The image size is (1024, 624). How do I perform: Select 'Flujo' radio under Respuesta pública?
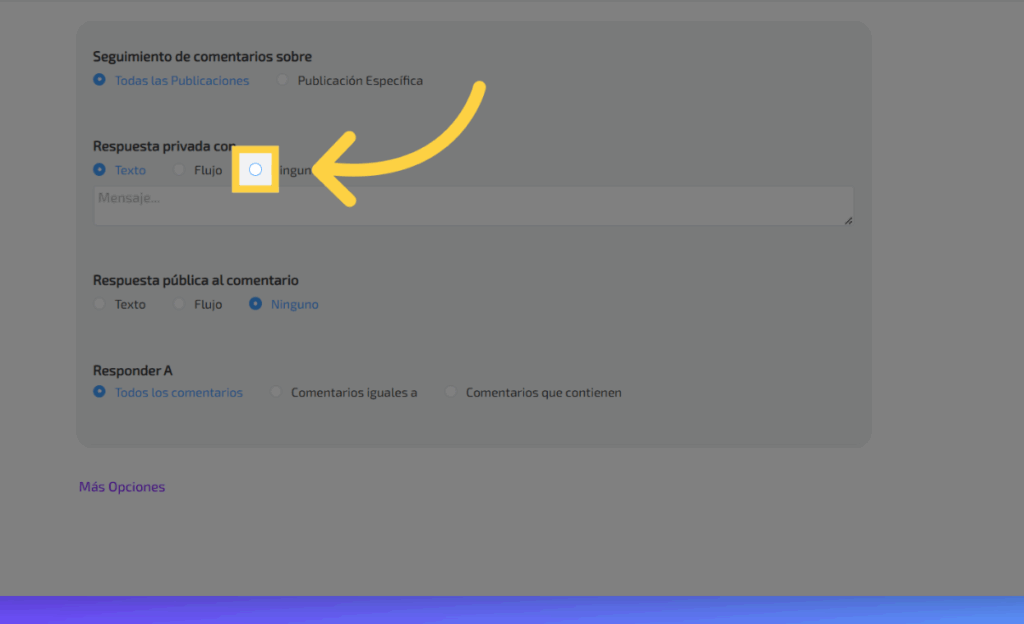click(x=179, y=304)
